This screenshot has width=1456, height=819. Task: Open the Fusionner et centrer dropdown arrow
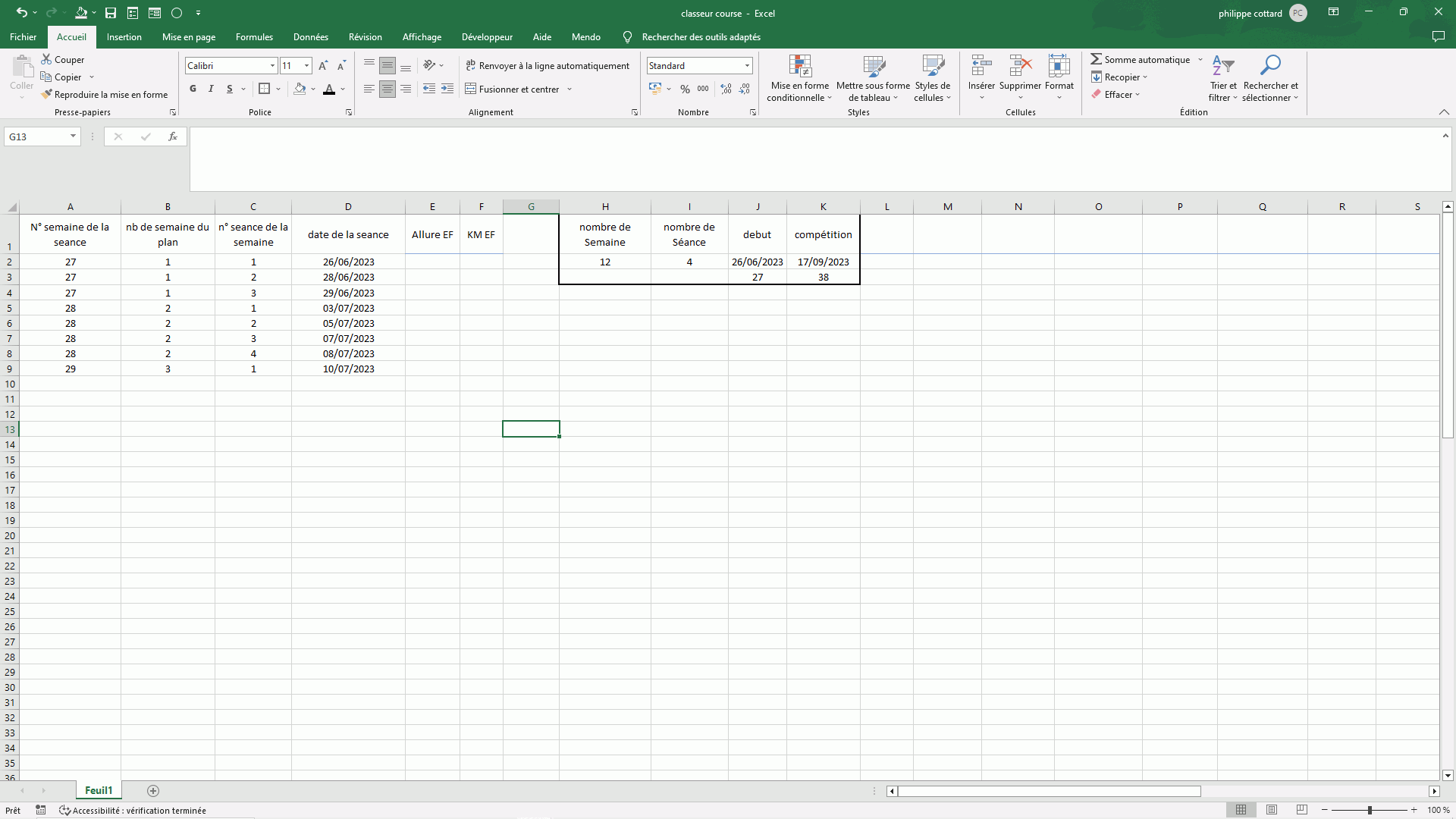(x=570, y=89)
